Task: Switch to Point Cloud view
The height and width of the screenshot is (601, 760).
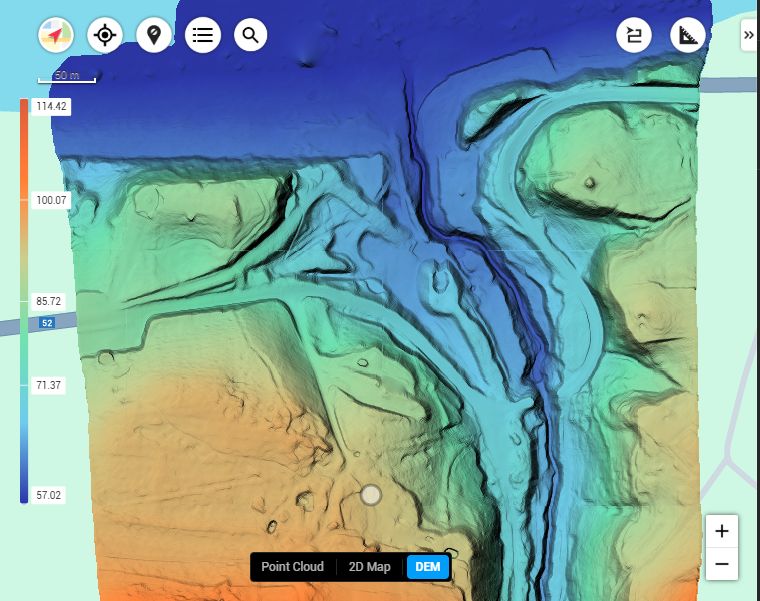Action: (292, 567)
